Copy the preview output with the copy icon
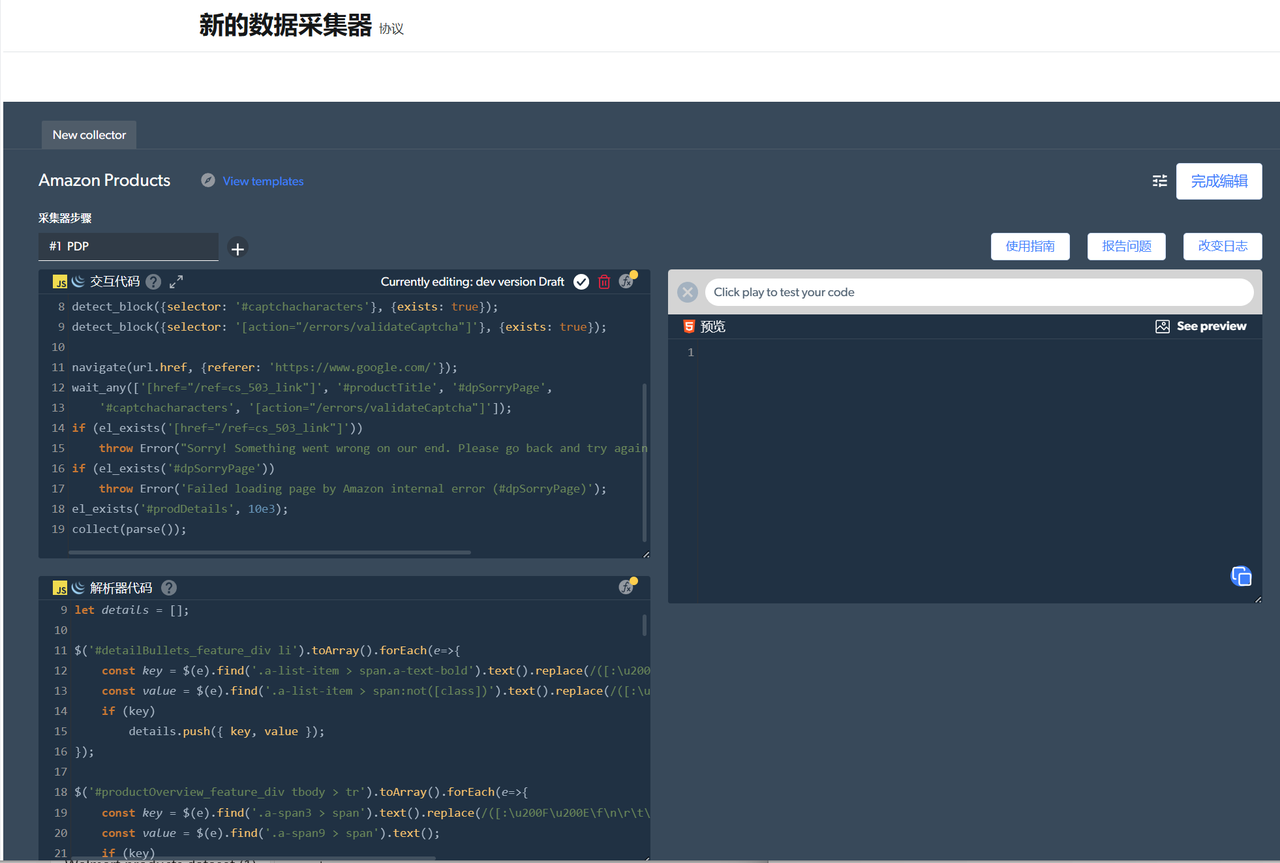The width and height of the screenshot is (1280, 863). pyautogui.click(x=1241, y=576)
